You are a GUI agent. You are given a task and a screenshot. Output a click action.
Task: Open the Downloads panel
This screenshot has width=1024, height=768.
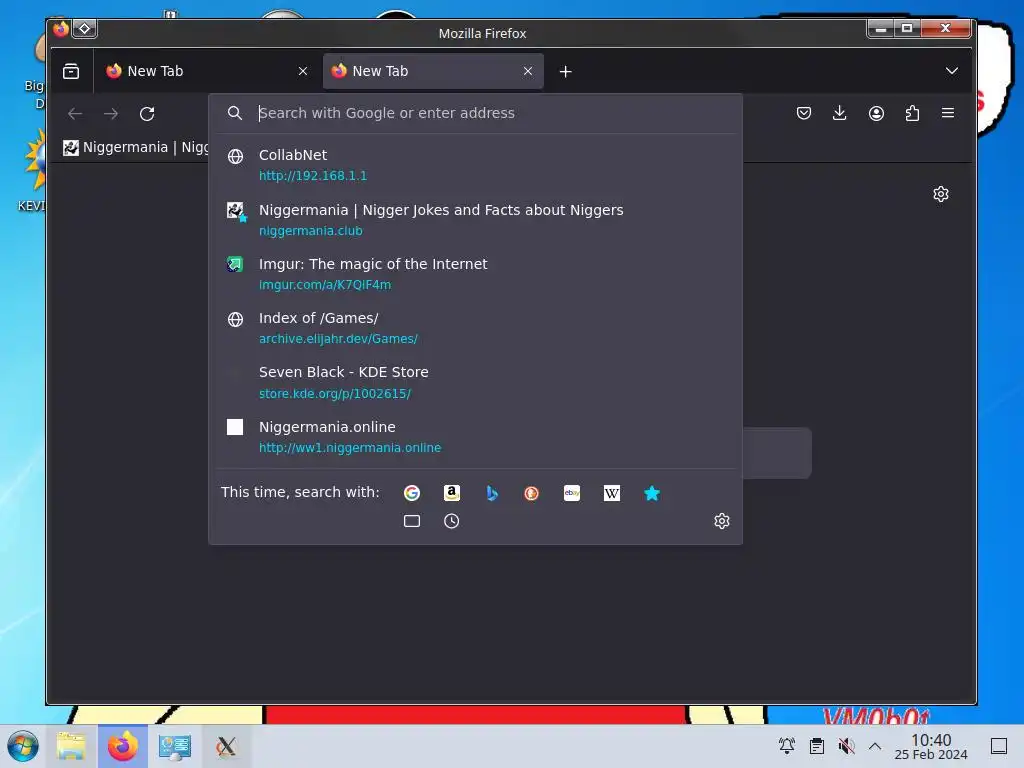[840, 113]
